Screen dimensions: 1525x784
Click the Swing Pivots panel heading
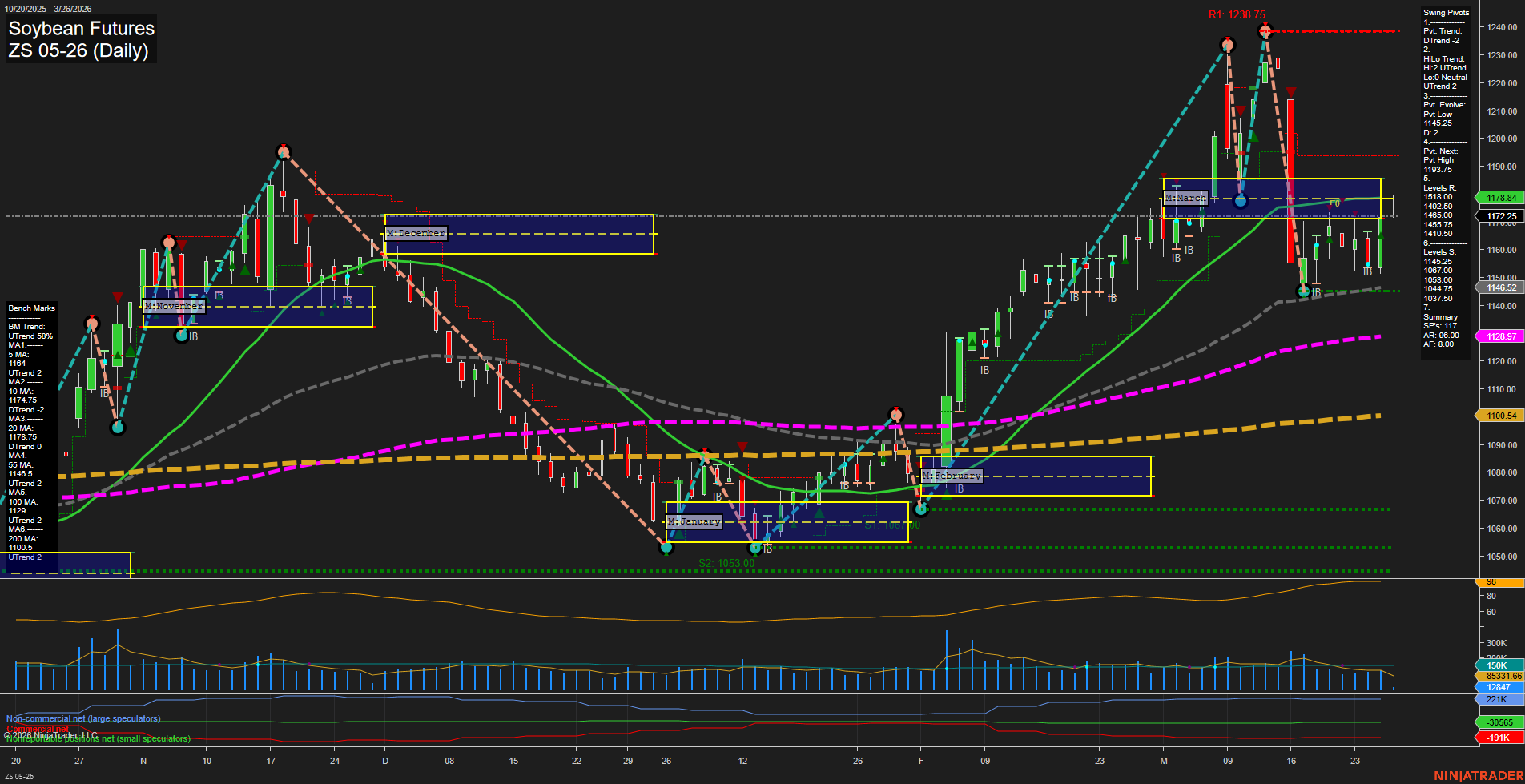coord(1447,13)
